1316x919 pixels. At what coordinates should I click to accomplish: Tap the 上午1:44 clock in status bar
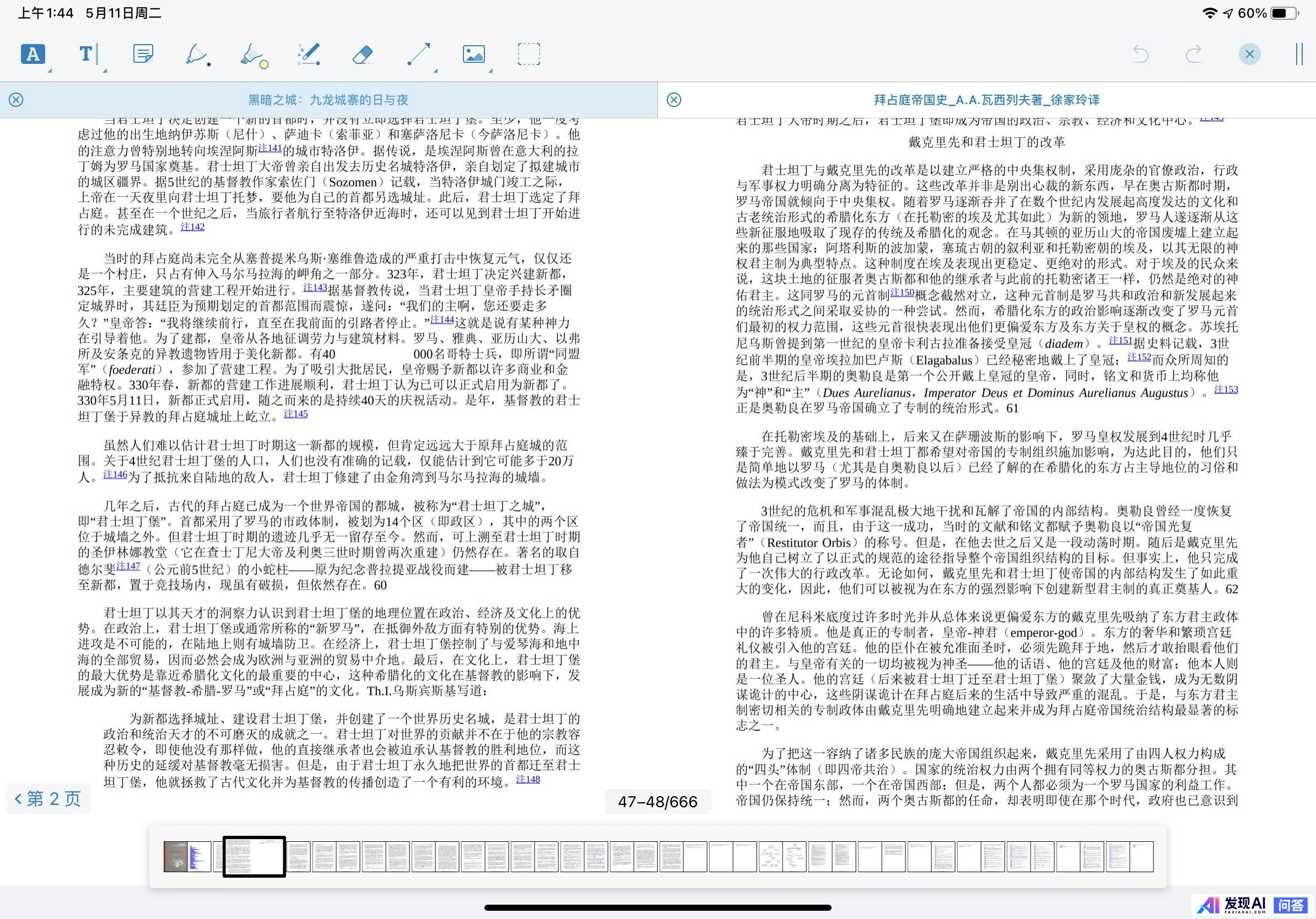[x=46, y=13]
